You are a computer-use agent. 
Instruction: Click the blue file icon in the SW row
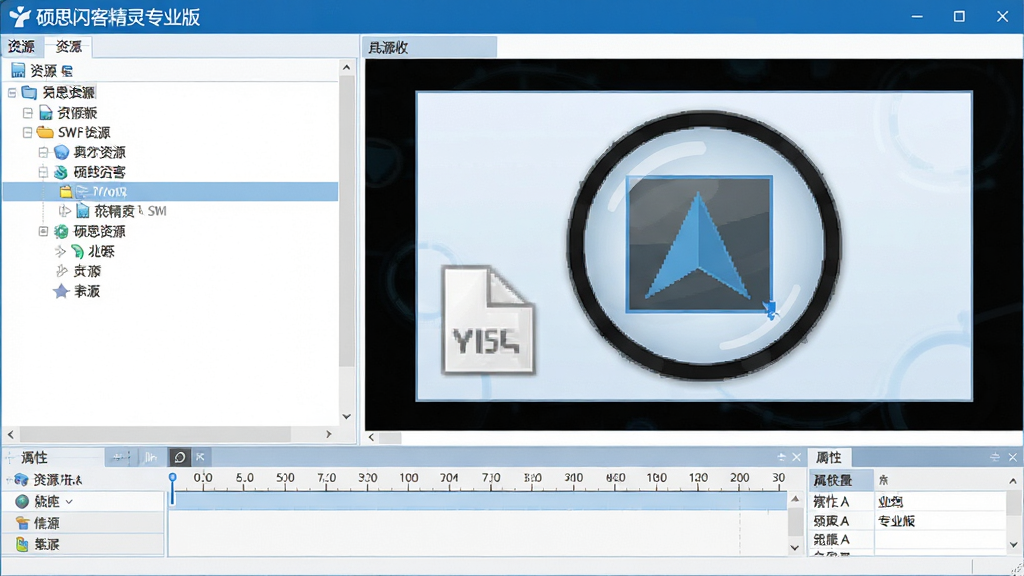82,211
